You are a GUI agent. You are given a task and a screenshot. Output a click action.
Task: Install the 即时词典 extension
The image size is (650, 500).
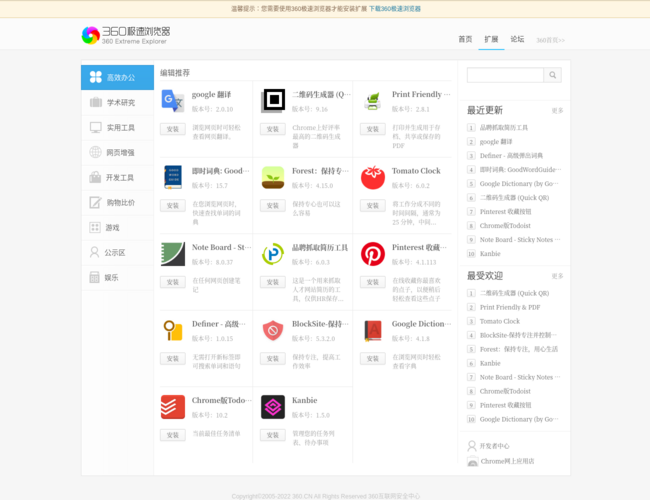coord(172,205)
